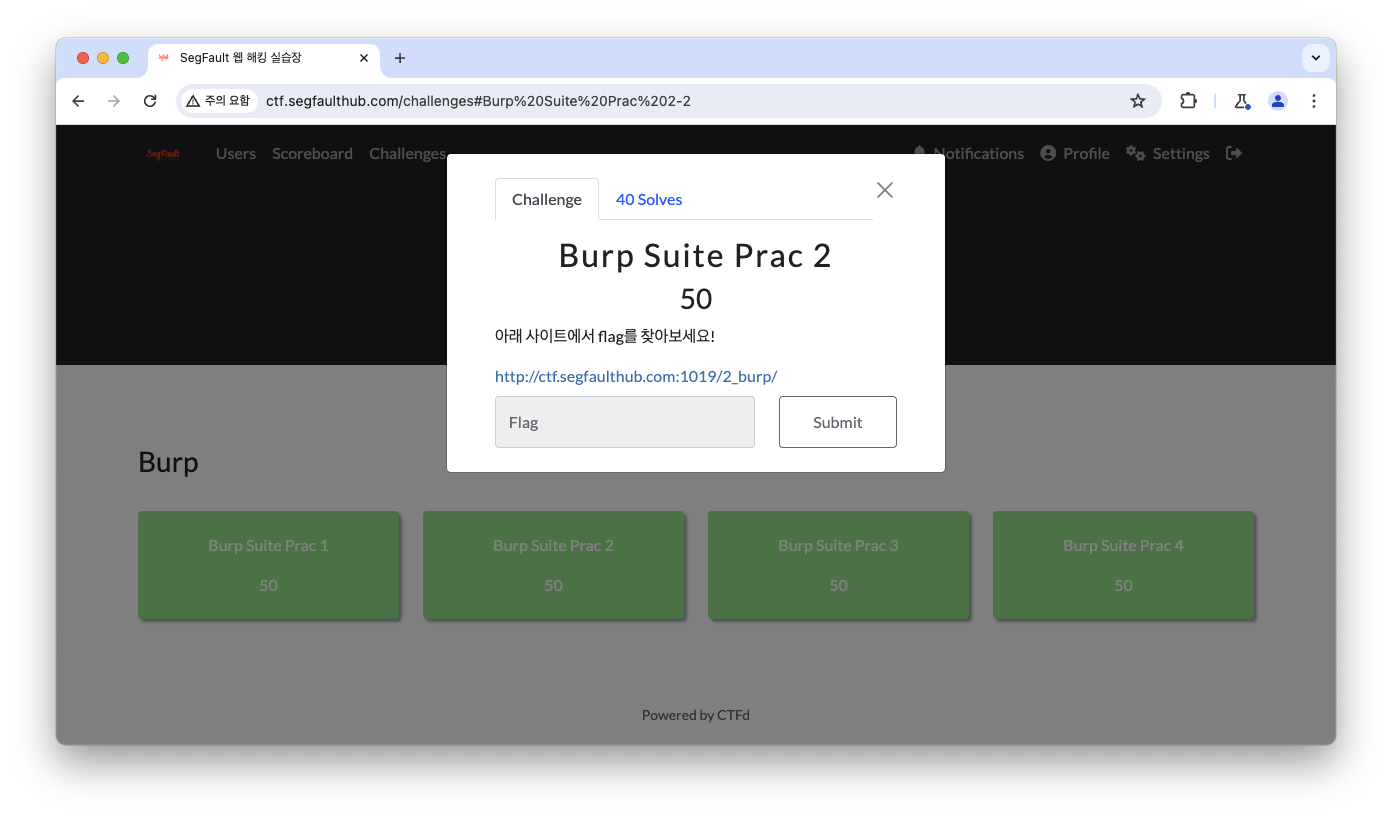This screenshot has width=1392, height=819.
Task: Open the Extensions puzzle icon
Action: (1188, 101)
